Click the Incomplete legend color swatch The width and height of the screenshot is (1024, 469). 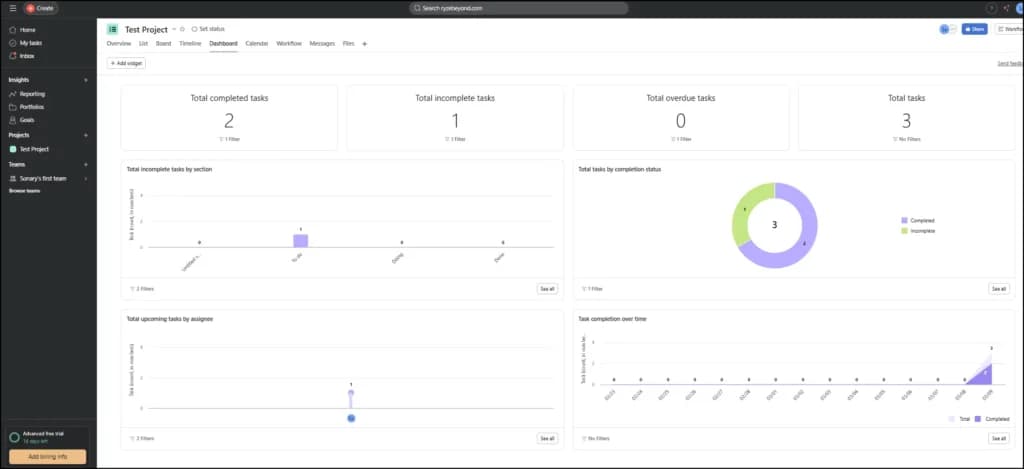coord(904,231)
